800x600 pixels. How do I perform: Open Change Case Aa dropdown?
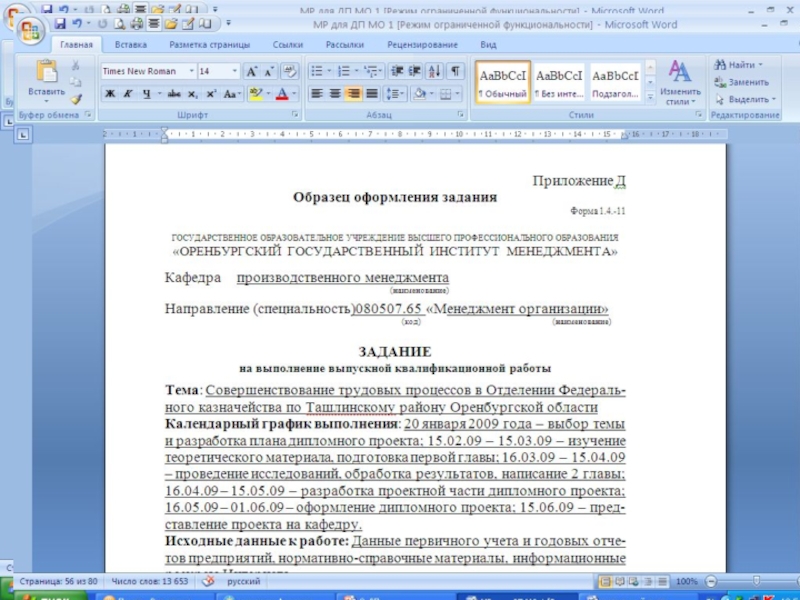(232, 94)
